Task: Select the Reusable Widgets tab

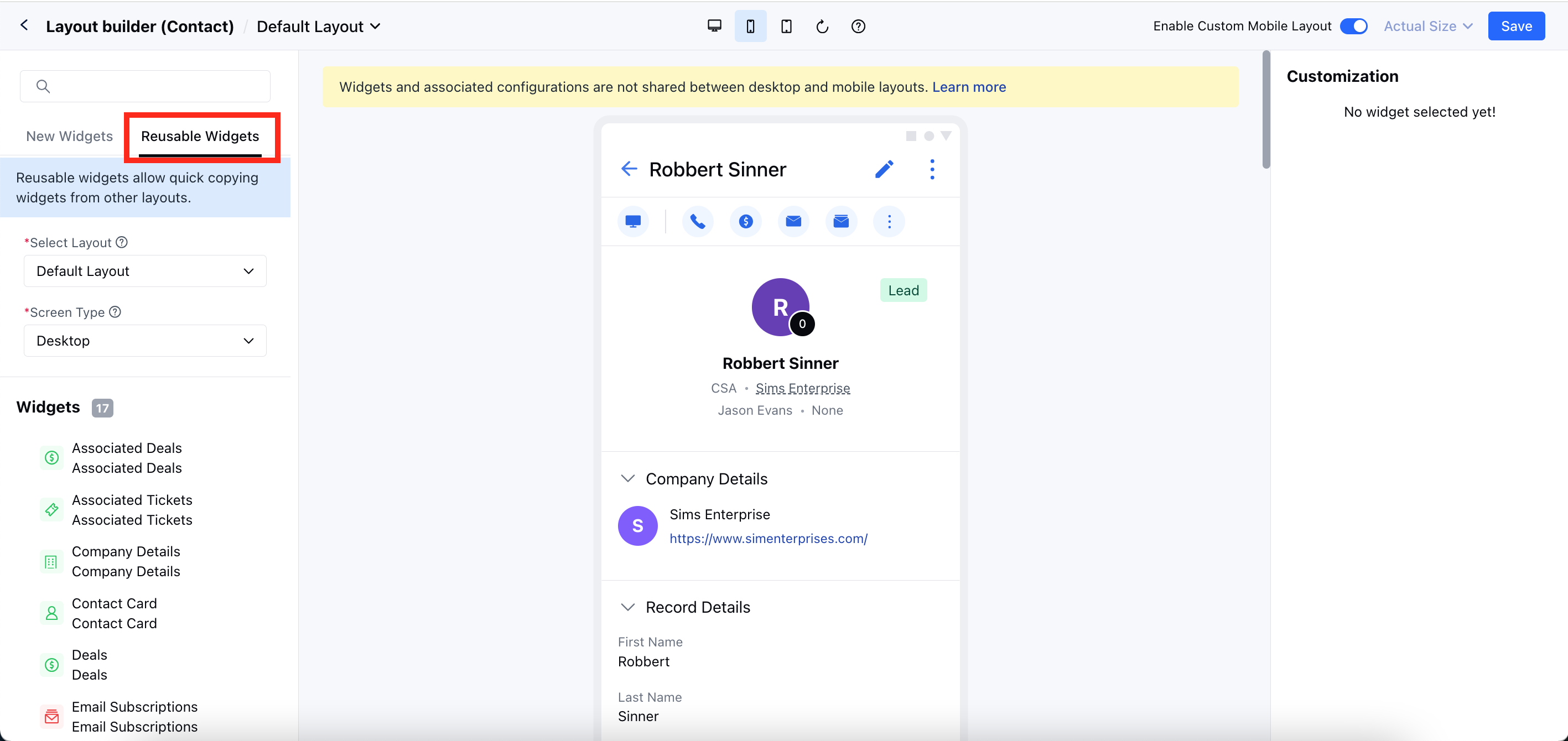Action: [x=200, y=136]
